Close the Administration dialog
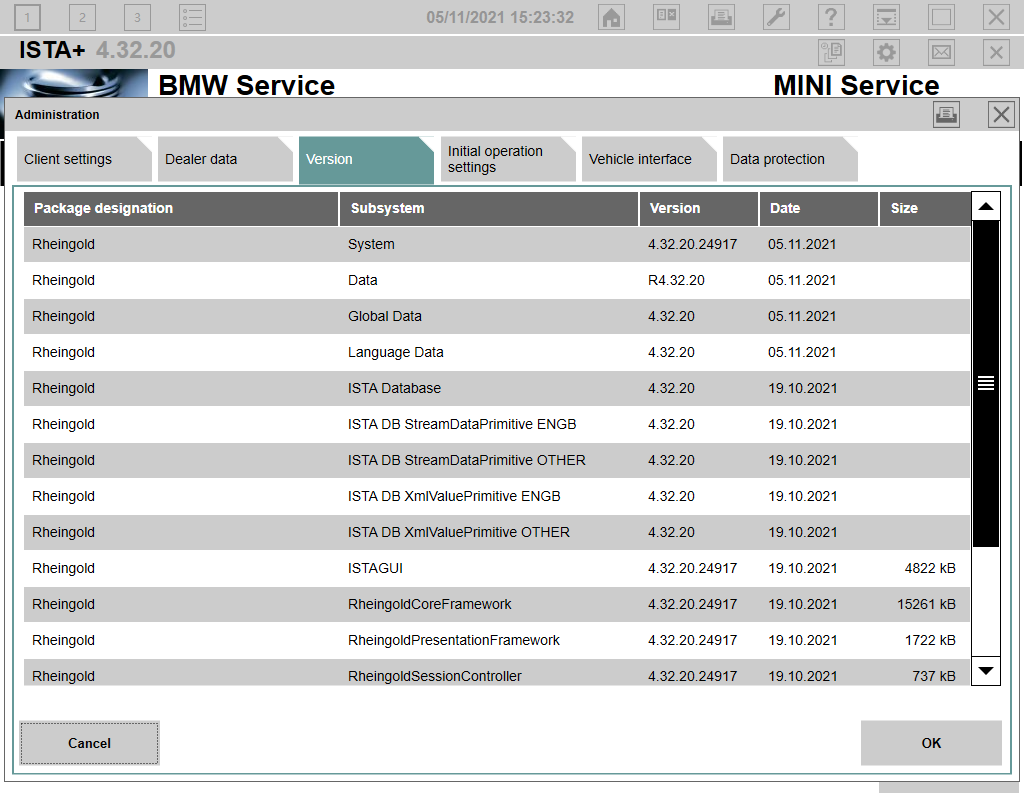 (1001, 115)
